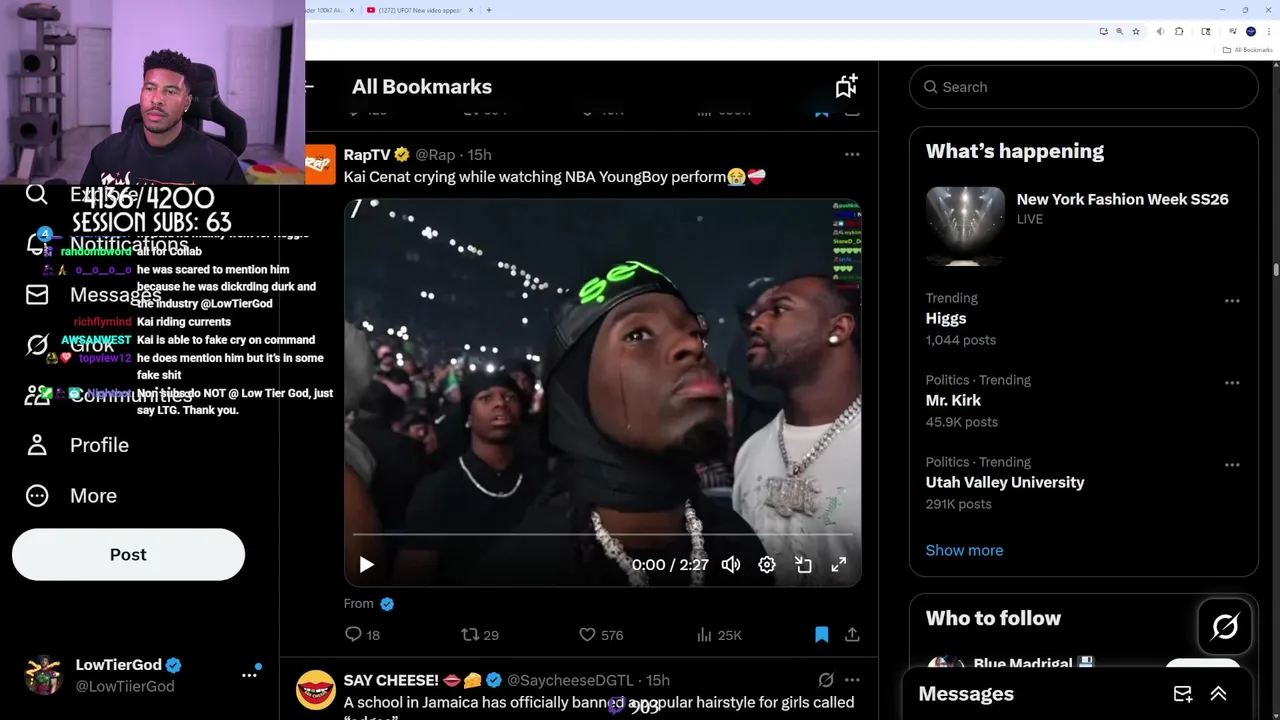Open the Mr. Kirk trending topic
Viewport: 1280px width, 720px height.
[953, 400]
